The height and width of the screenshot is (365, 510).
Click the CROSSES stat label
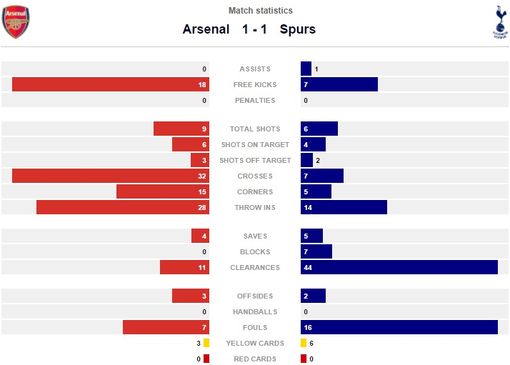[255, 176]
